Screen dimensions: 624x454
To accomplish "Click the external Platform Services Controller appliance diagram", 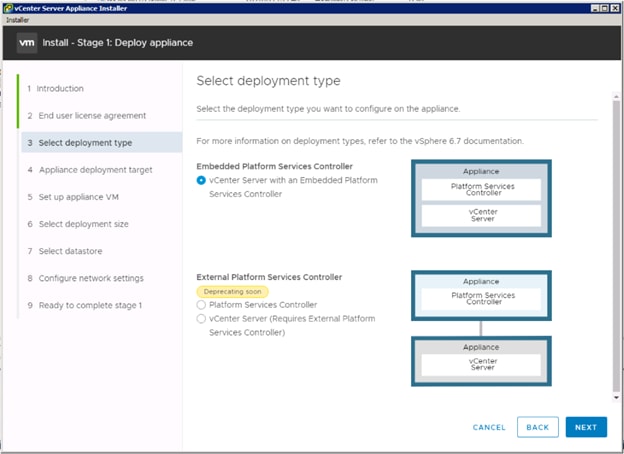I will coord(481,295).
